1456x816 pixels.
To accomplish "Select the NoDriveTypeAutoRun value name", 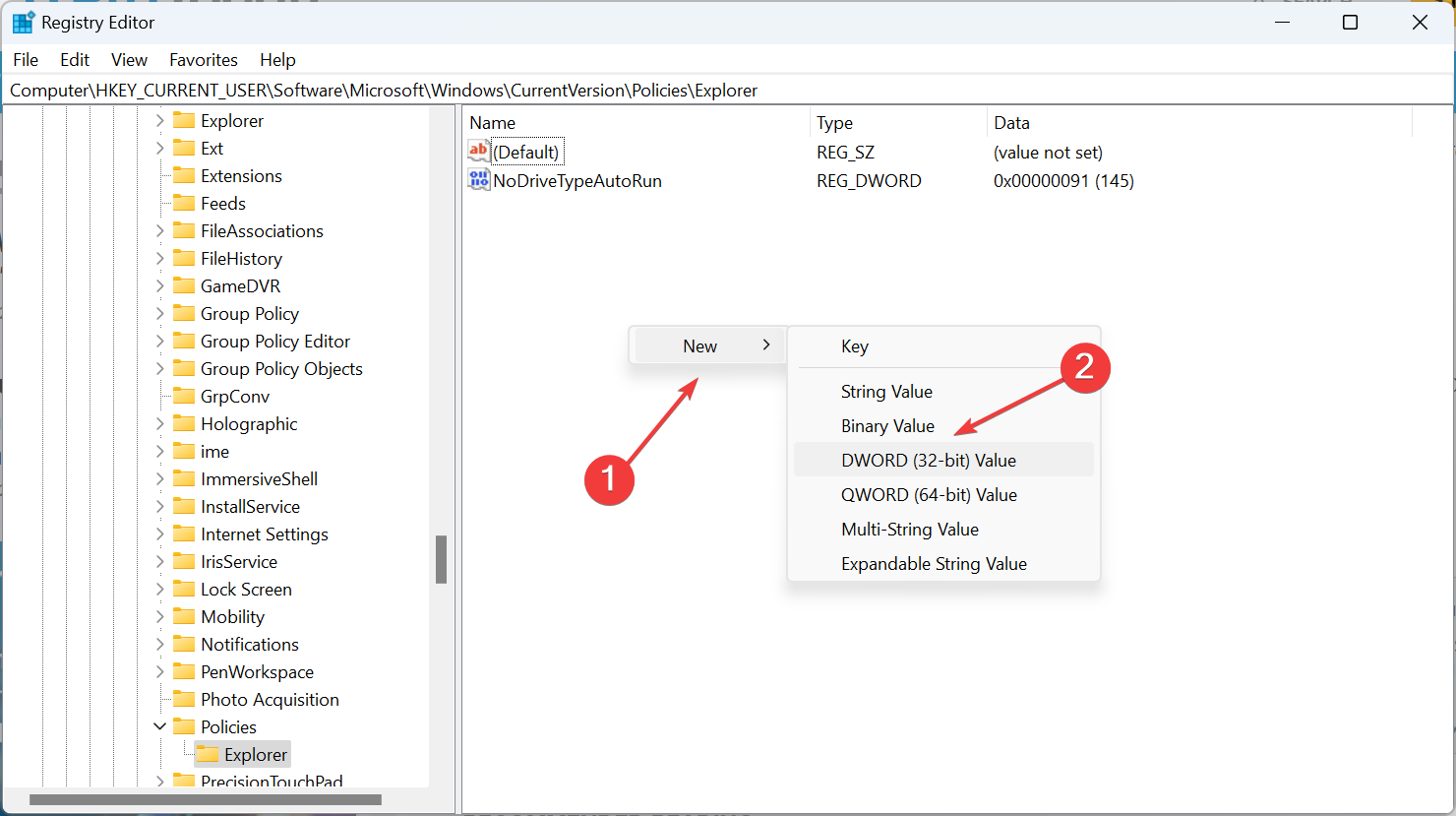I will (x=577, y=181).
